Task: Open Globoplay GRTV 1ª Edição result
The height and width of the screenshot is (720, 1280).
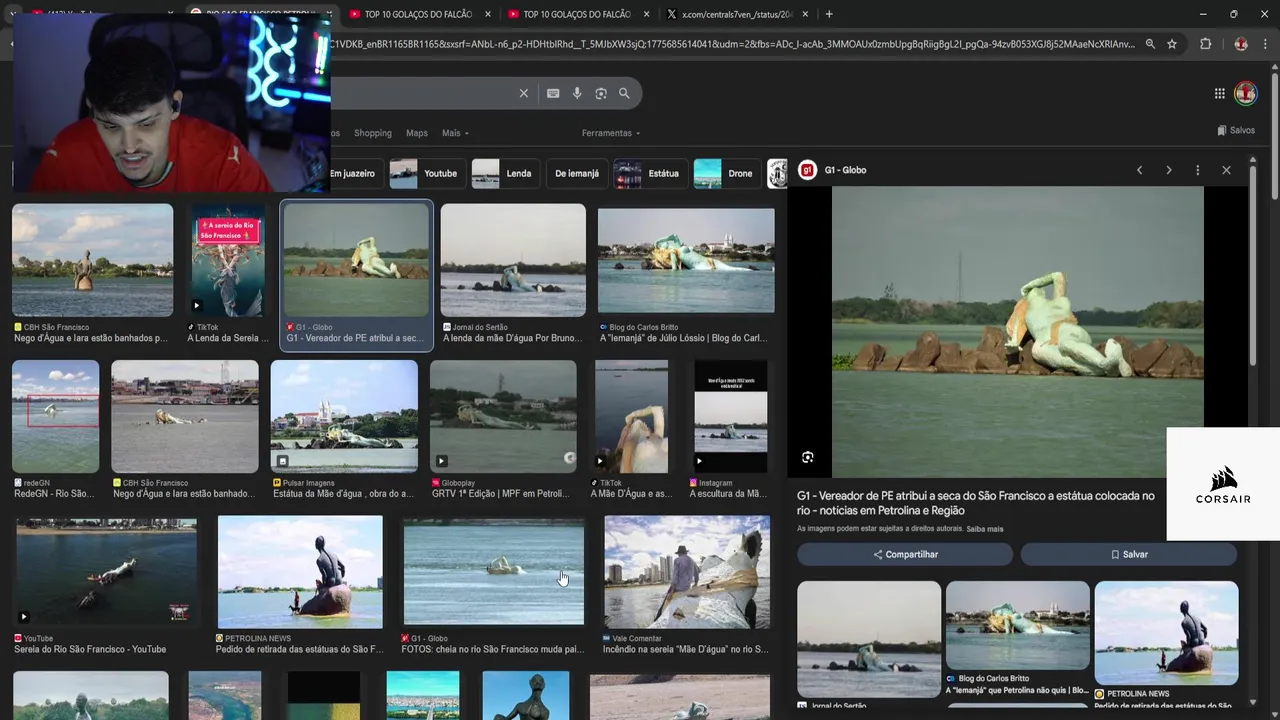Action: point(503,416)
